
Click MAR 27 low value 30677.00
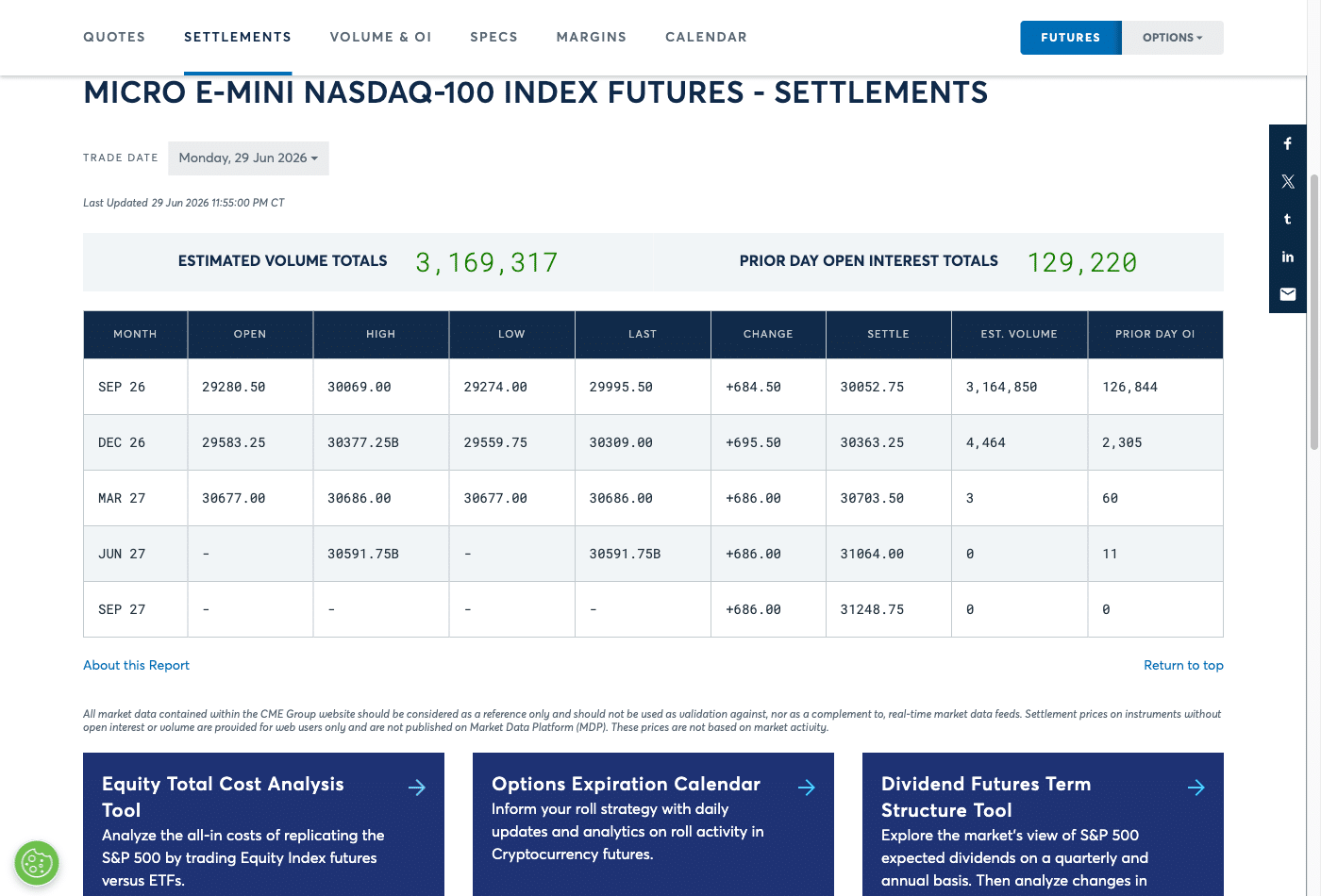(x=495, y=498)
